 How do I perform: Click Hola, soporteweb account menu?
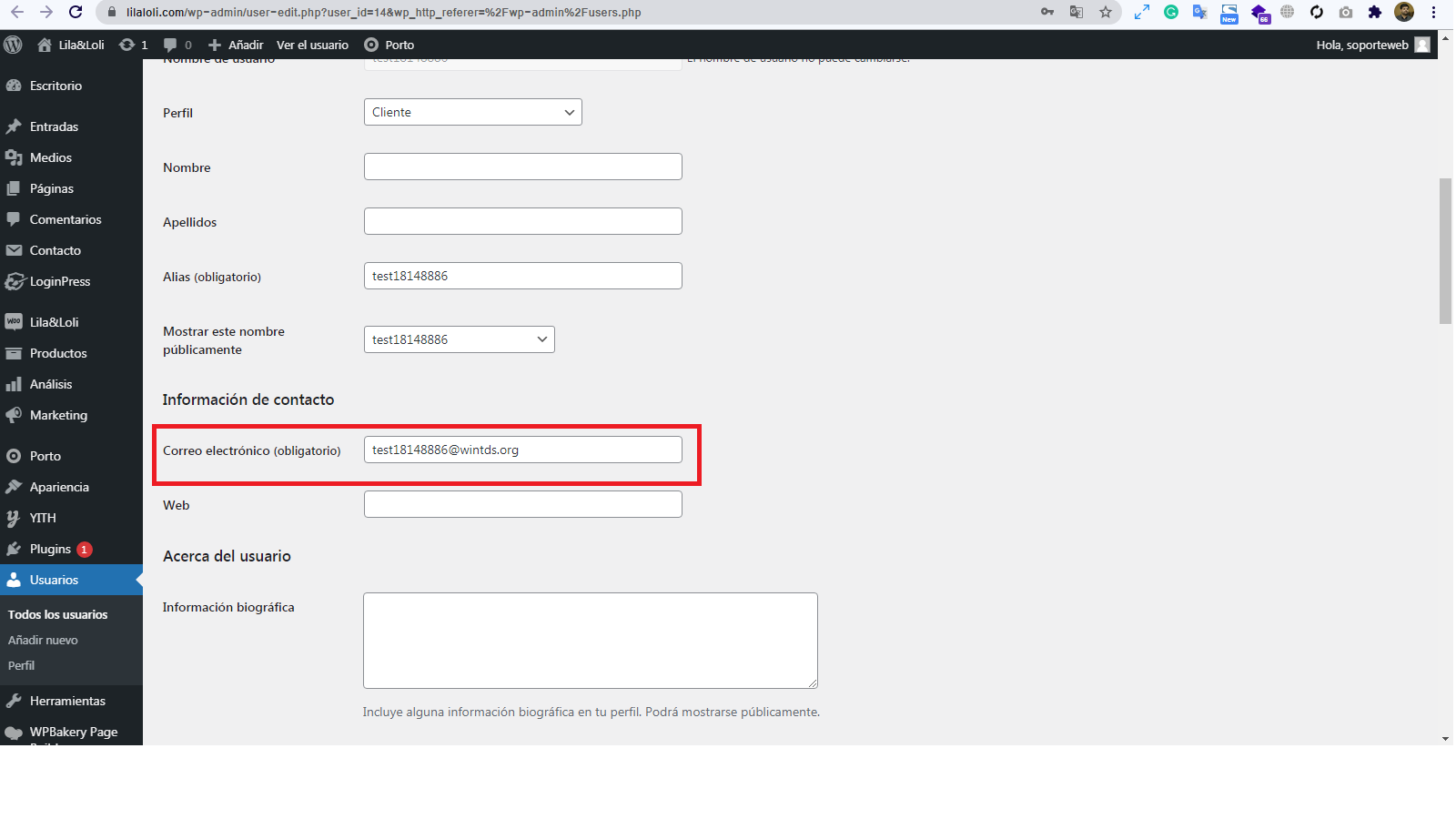pyautogui.click(x=1372, y=45)
